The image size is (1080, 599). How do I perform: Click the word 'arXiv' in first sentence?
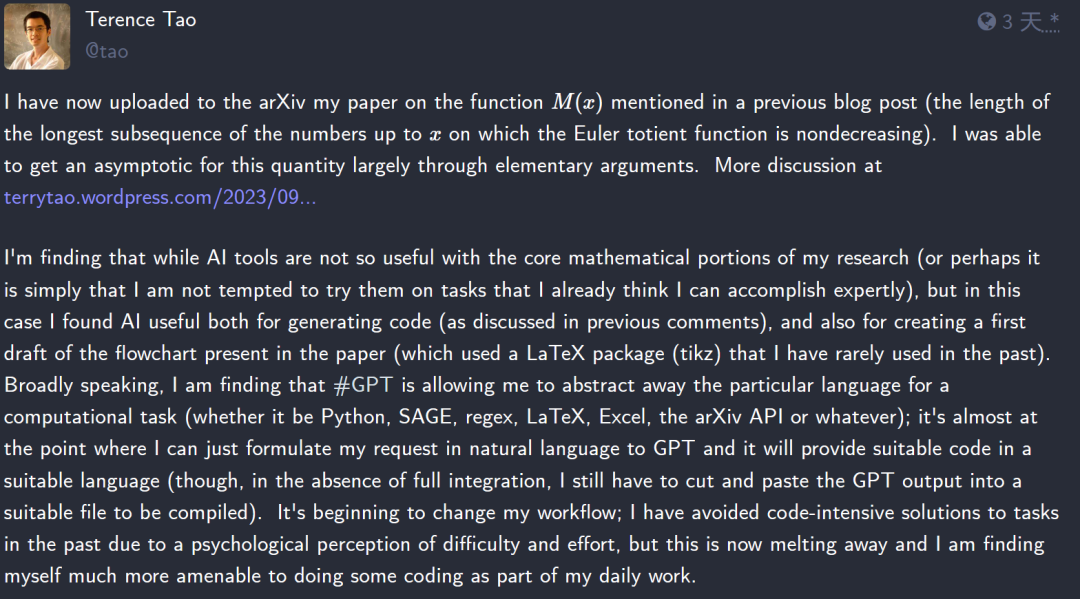tap(282, 103)
